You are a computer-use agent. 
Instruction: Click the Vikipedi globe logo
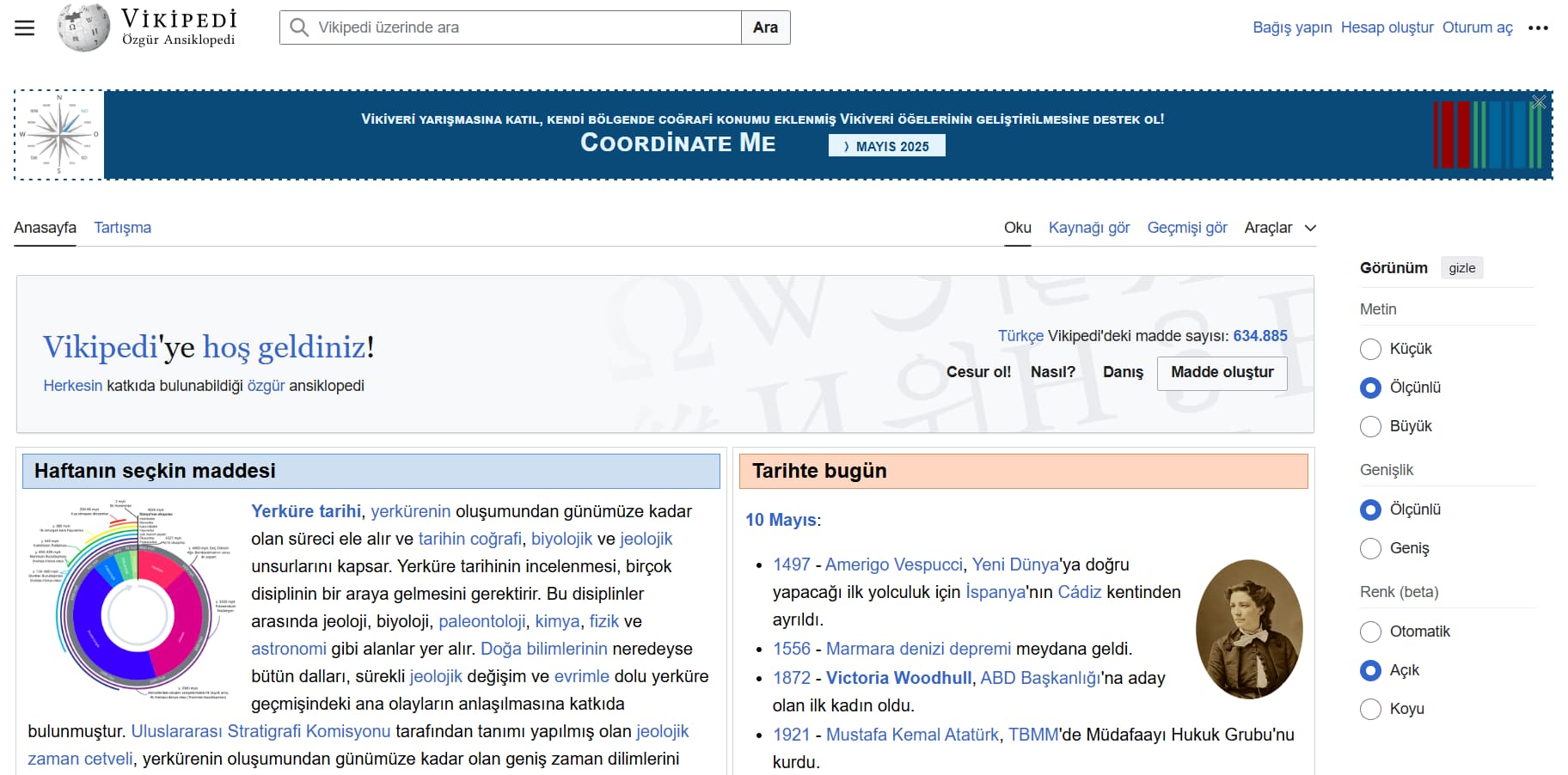pyautogui.click(x=83, y=27)
